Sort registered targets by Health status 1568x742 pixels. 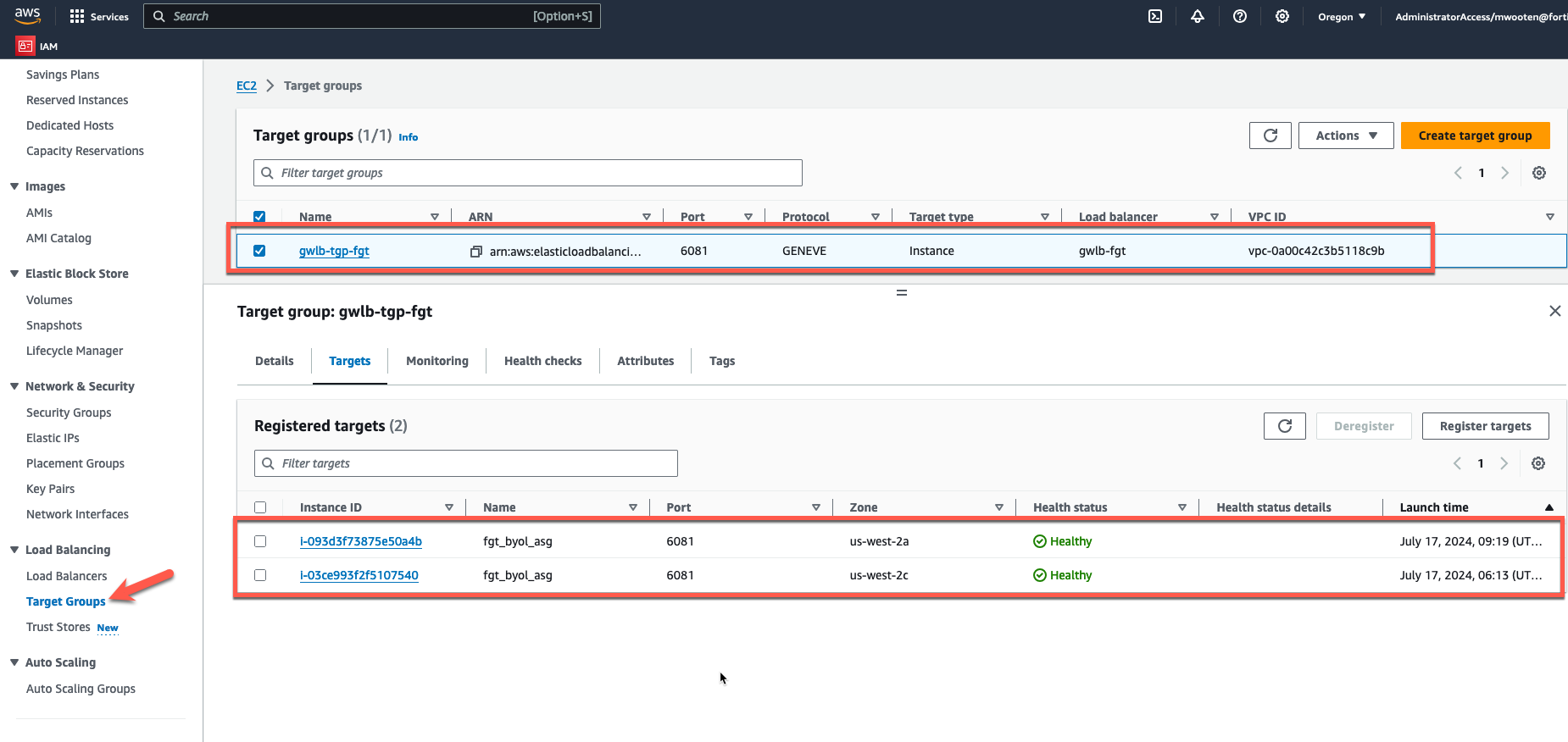tap(1182, 507)
